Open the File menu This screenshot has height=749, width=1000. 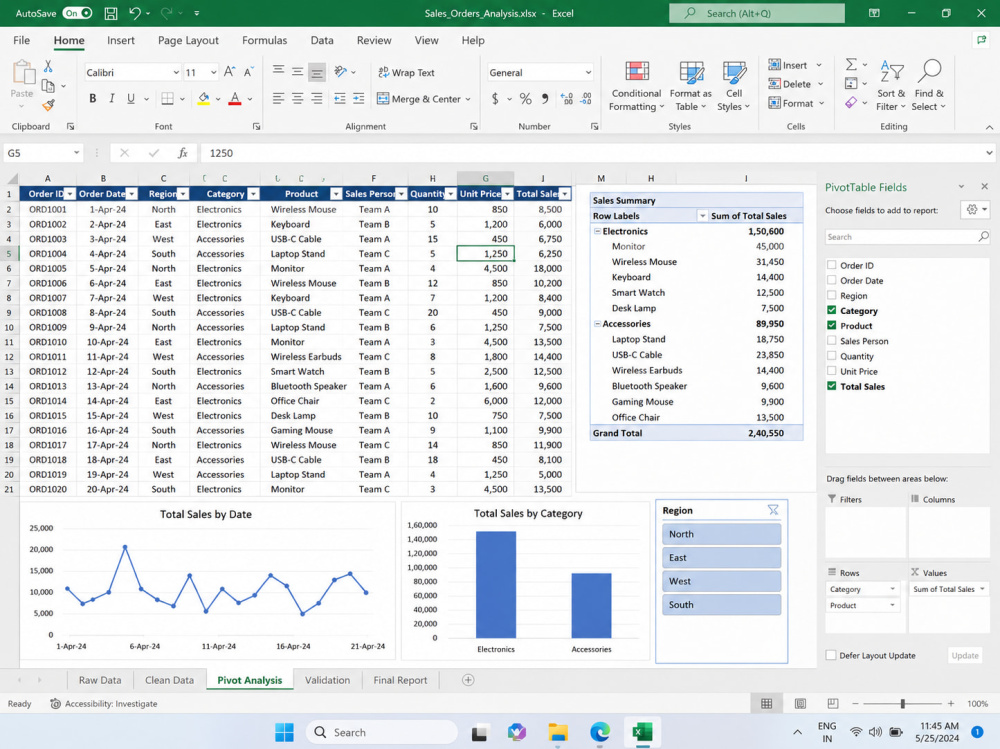coord(21,40)
